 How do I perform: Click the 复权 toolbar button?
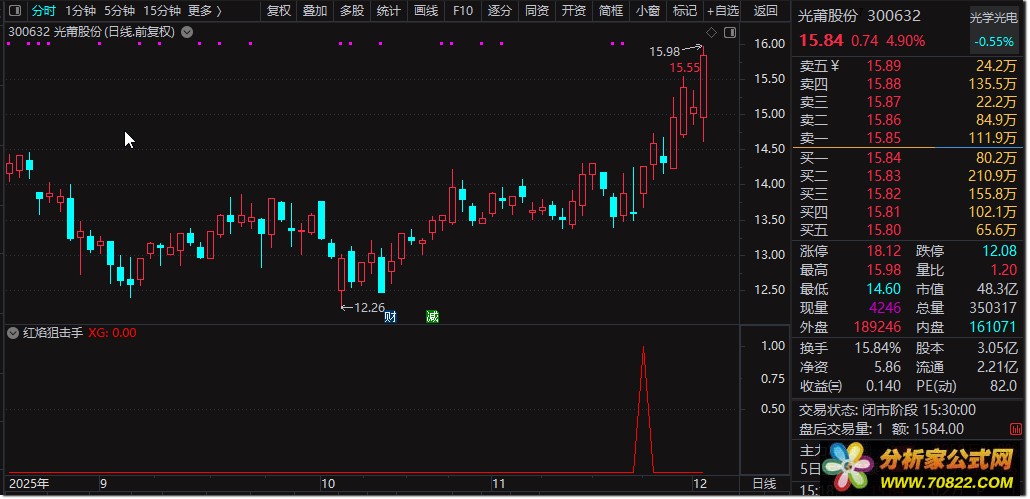coord(279,11)
